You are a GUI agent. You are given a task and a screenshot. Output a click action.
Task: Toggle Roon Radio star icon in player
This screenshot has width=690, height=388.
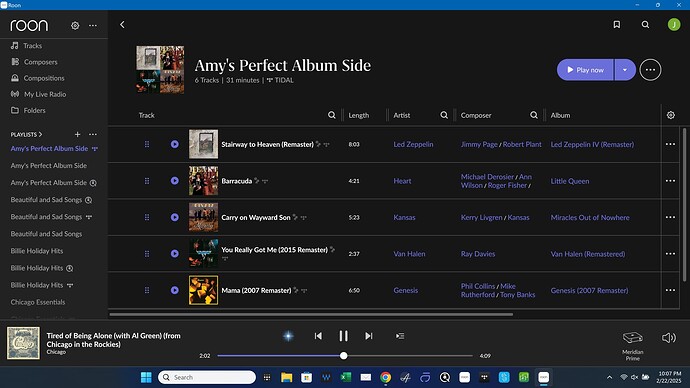(288, 336)
